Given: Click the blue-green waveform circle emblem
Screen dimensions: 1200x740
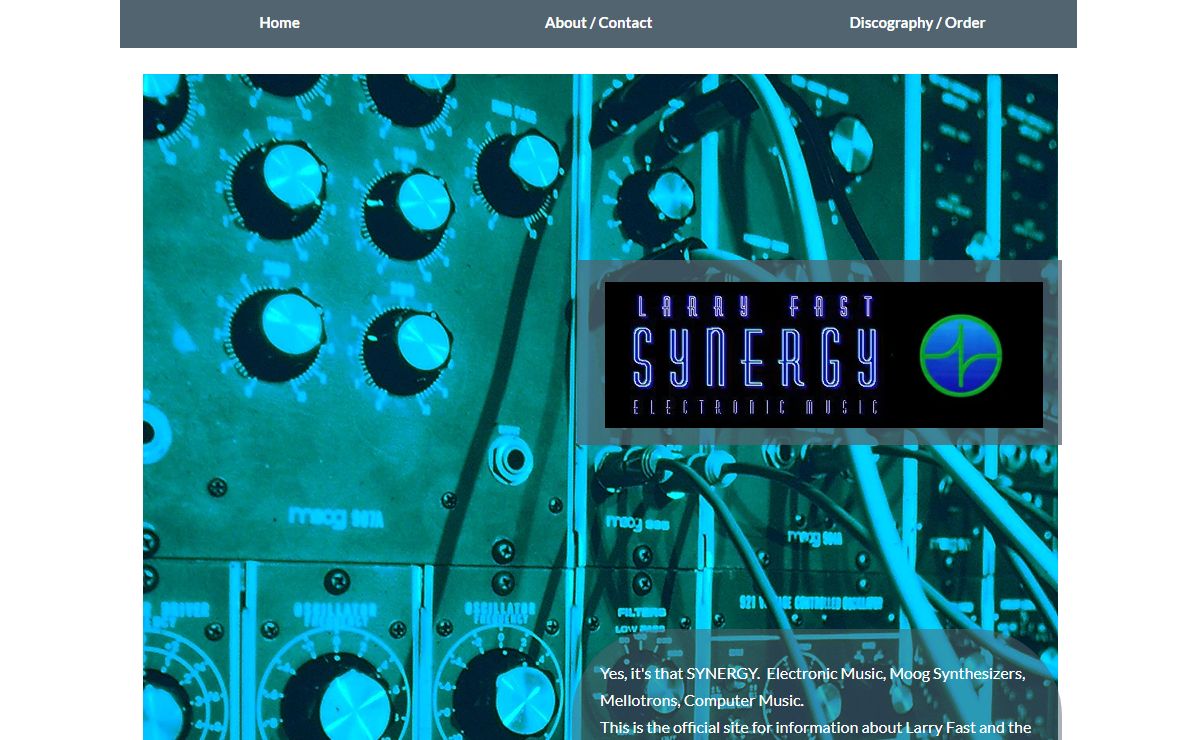Looking at the screenshot, I should coord(960,355).
